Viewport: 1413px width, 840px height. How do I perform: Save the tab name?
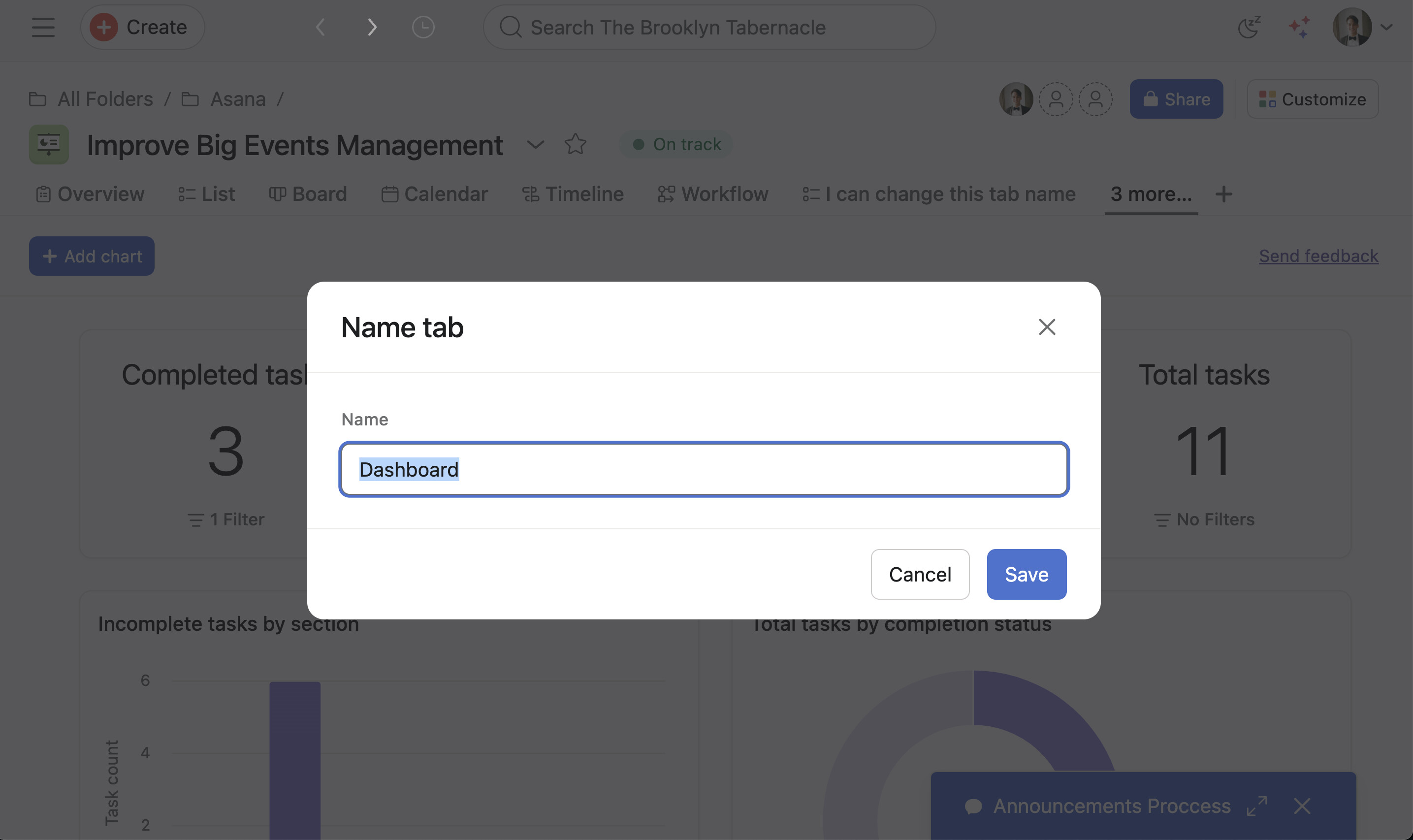coord(1027,574)
